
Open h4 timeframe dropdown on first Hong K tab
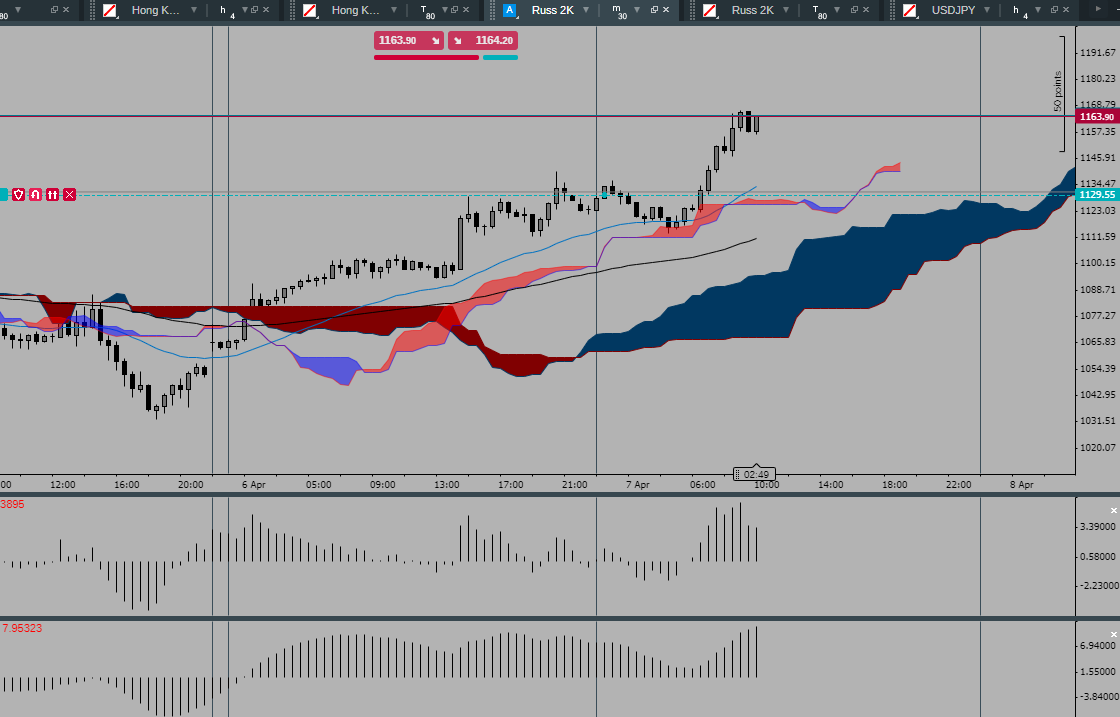tap(244, 10)
